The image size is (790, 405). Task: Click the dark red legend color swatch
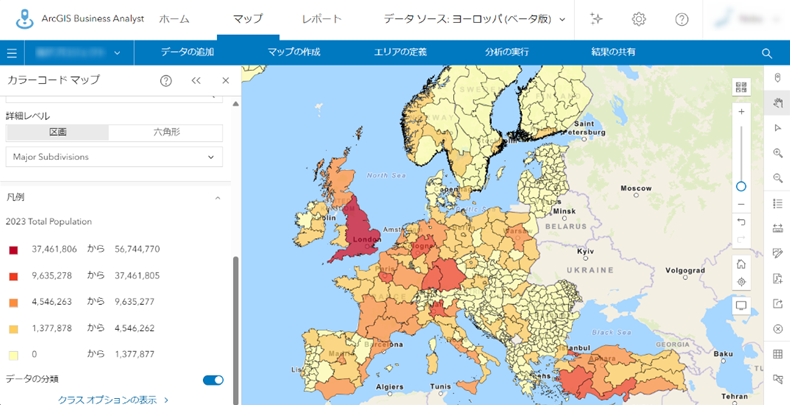click(13, 249)
